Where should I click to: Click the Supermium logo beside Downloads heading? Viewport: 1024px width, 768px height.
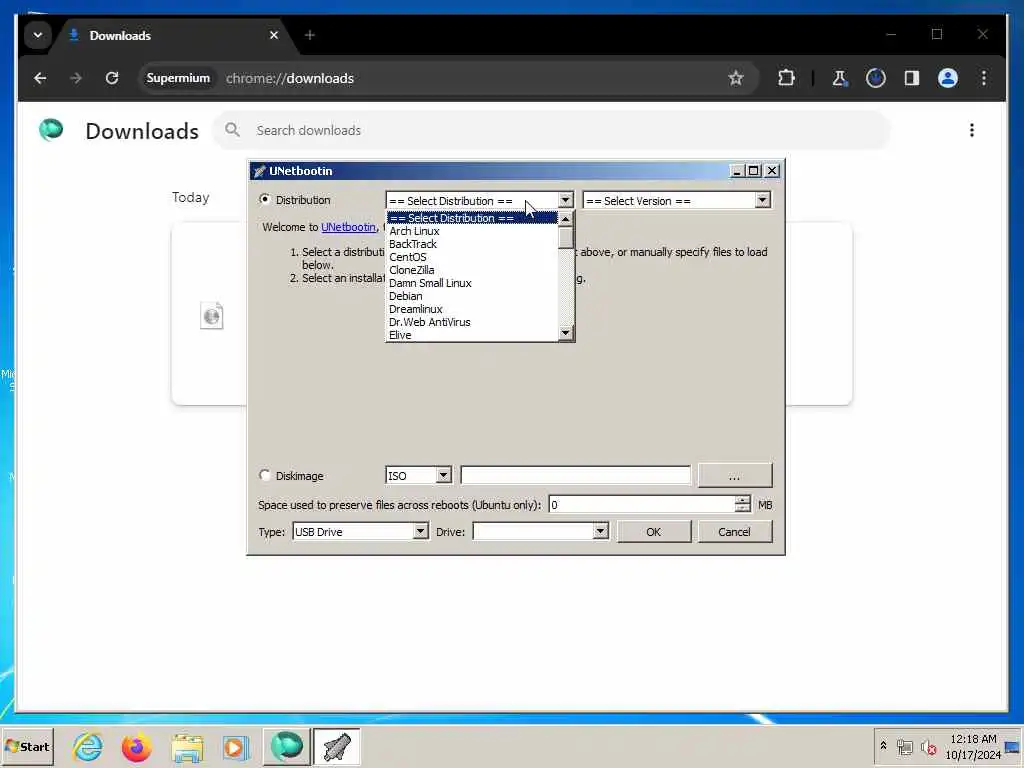coord(51,130)
